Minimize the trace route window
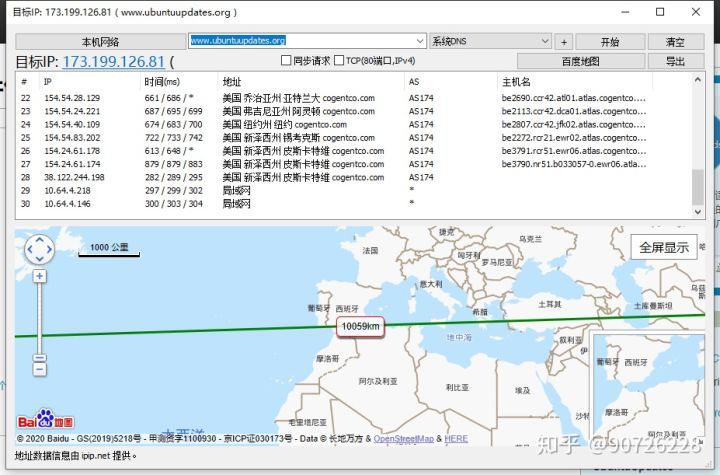Viewport: 720px width, 475px height. (625, 12)
